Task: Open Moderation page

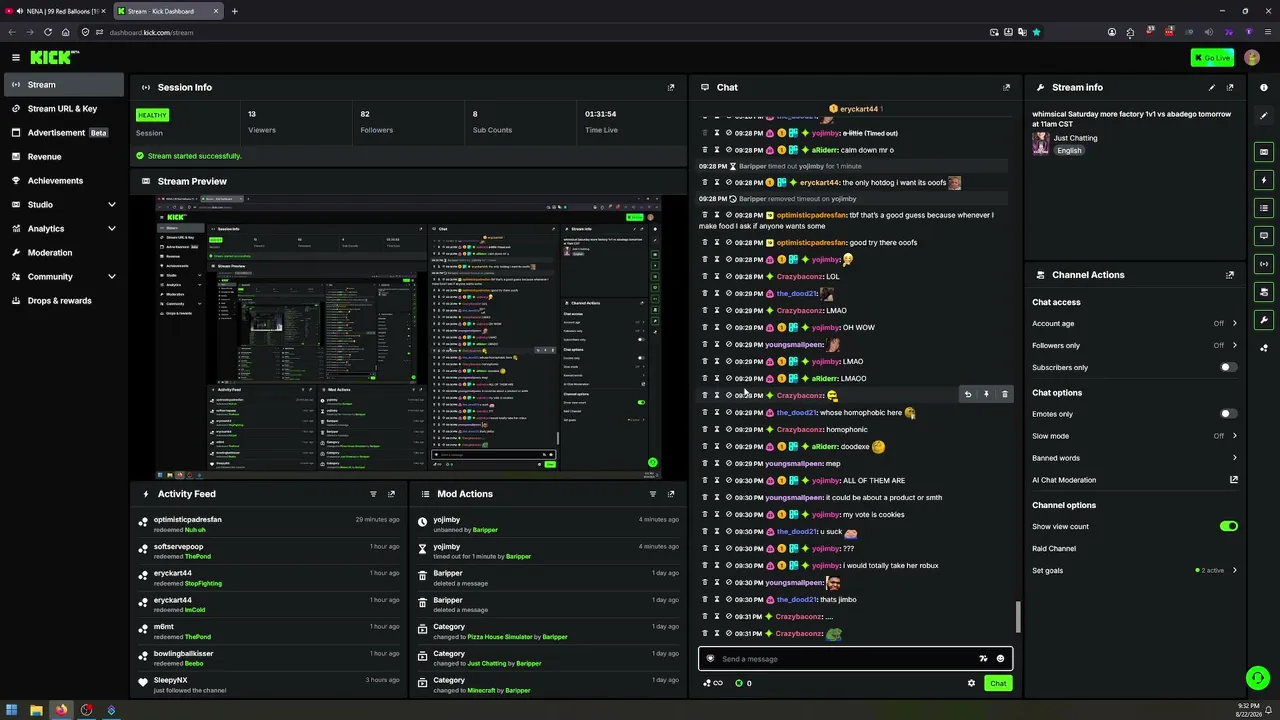Action: 62,253
